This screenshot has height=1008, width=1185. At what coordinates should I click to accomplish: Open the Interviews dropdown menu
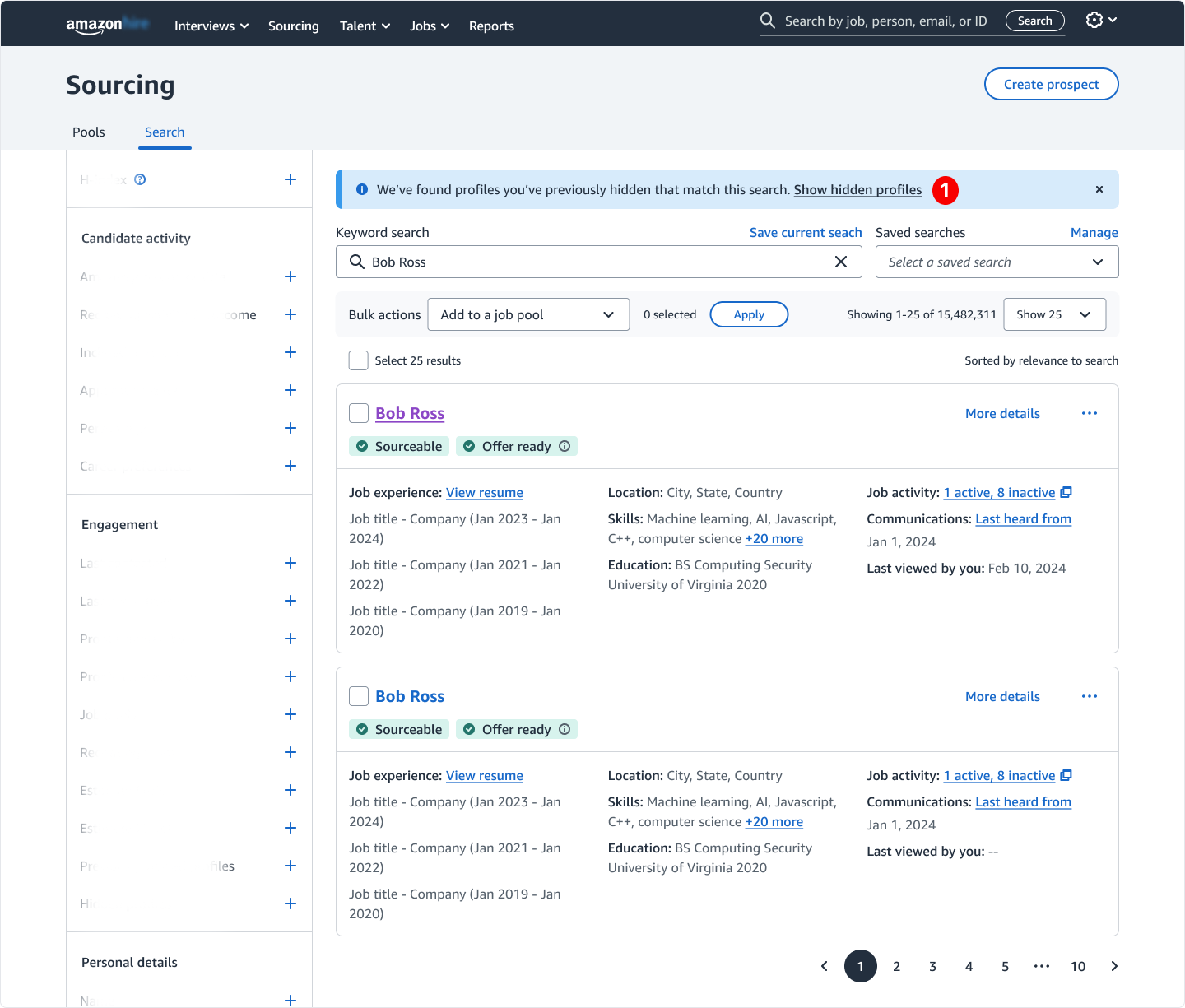[211, 26]
